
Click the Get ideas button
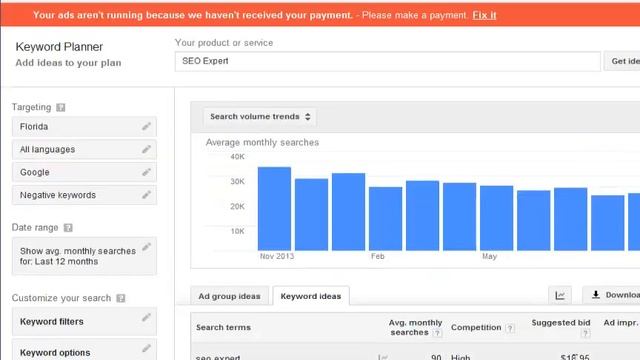(622, 61)
